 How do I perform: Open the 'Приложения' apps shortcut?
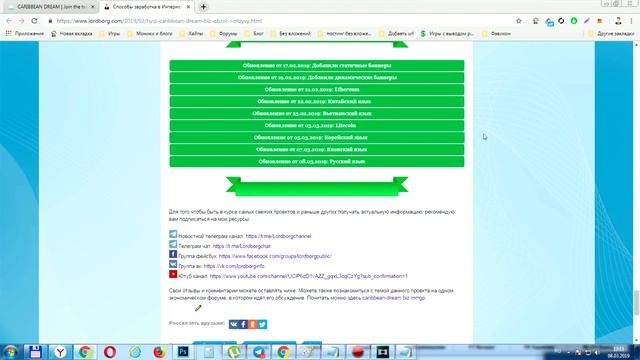coord(24,33)
